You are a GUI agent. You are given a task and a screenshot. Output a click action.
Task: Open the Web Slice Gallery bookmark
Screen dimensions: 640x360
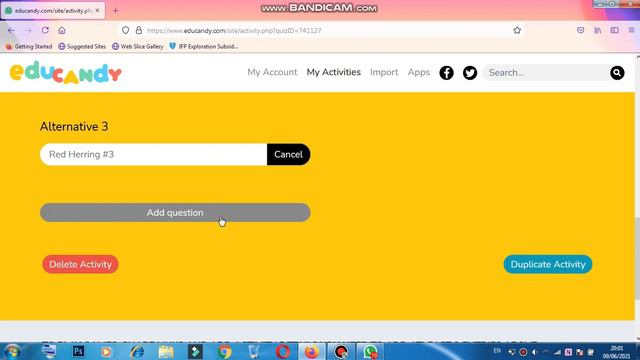(x=138, y=47)
